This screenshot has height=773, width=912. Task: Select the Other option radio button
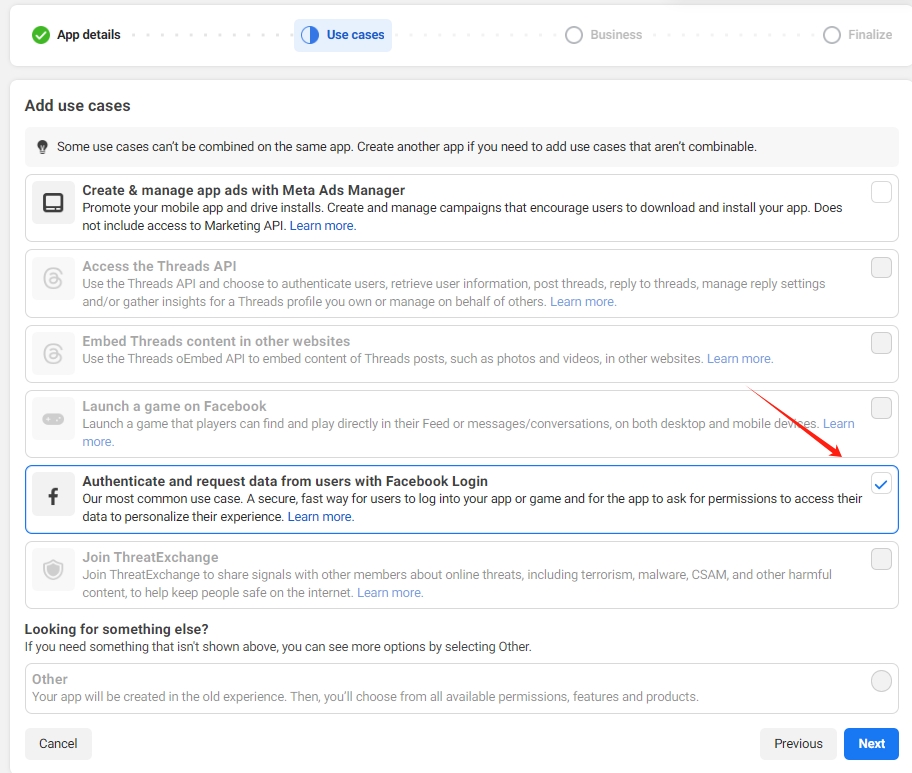[881, 681]
